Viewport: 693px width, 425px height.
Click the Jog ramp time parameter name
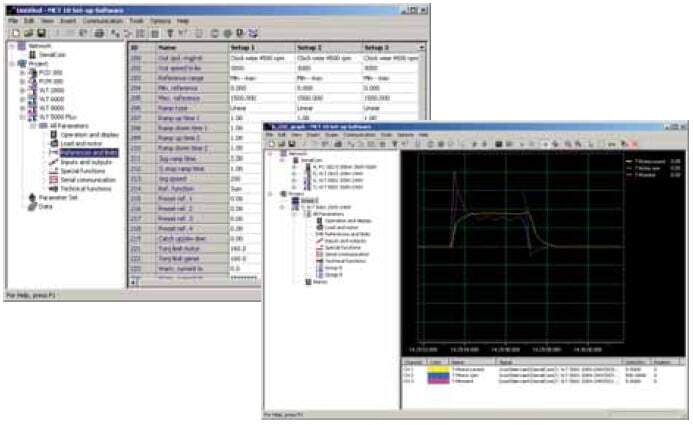tap(177, 159)
